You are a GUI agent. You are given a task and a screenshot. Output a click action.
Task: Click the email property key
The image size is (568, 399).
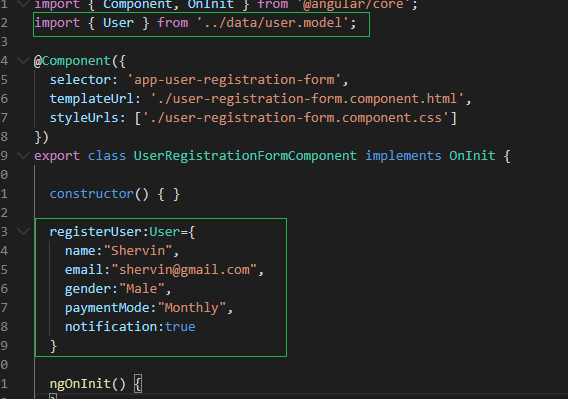(x=84, y=270)
